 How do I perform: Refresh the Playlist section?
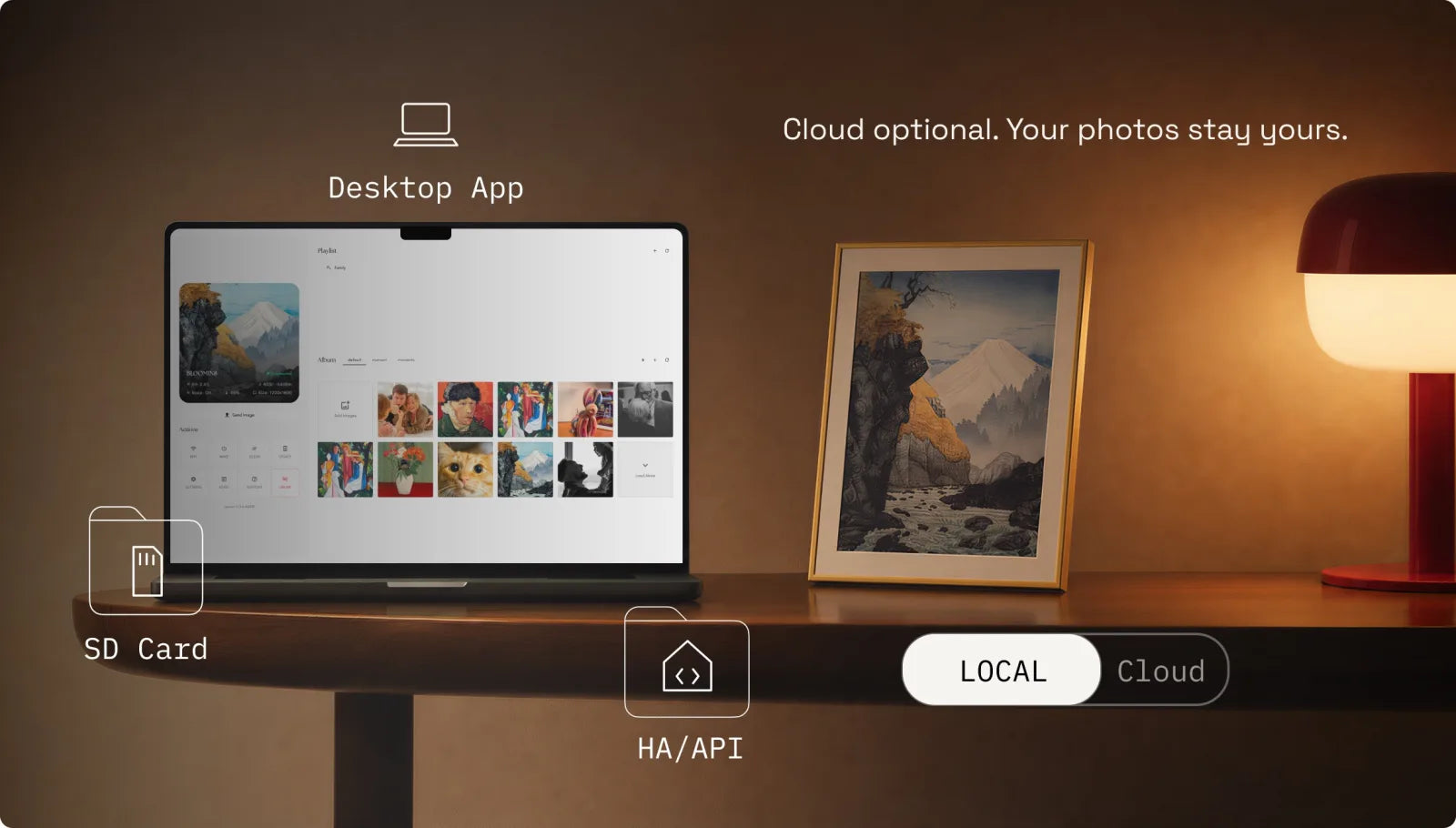tap(667, 250)
